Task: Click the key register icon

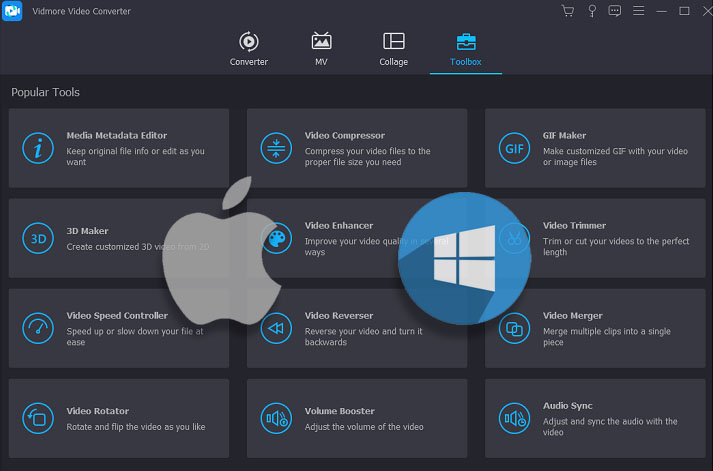Action: (592, 11)
